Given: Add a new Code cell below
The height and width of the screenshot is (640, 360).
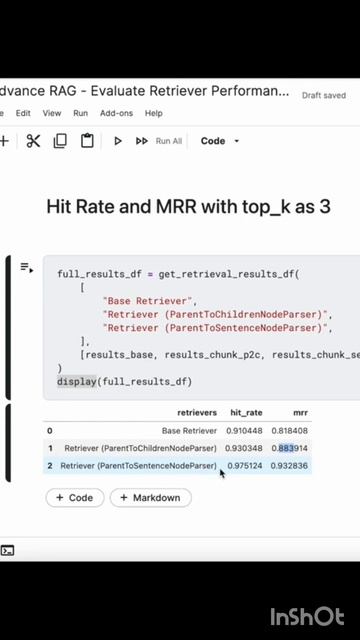Looking at the screenshot, I should click(75, 498).
